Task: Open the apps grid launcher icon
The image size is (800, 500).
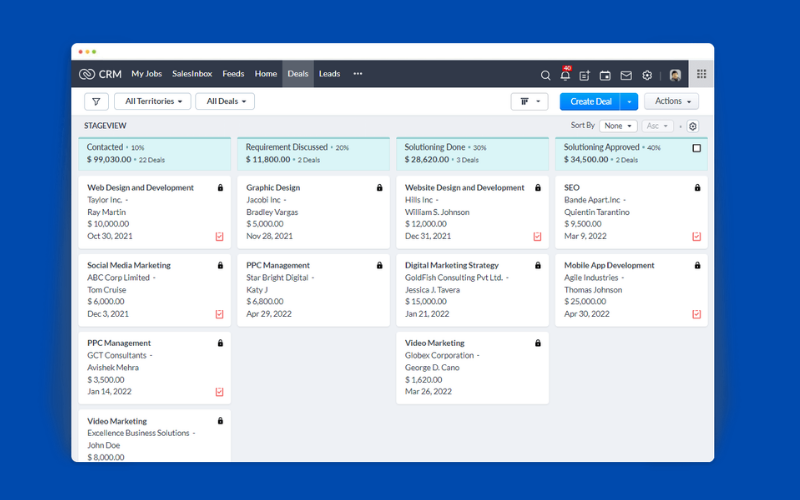Action: (x=702, y=74)
